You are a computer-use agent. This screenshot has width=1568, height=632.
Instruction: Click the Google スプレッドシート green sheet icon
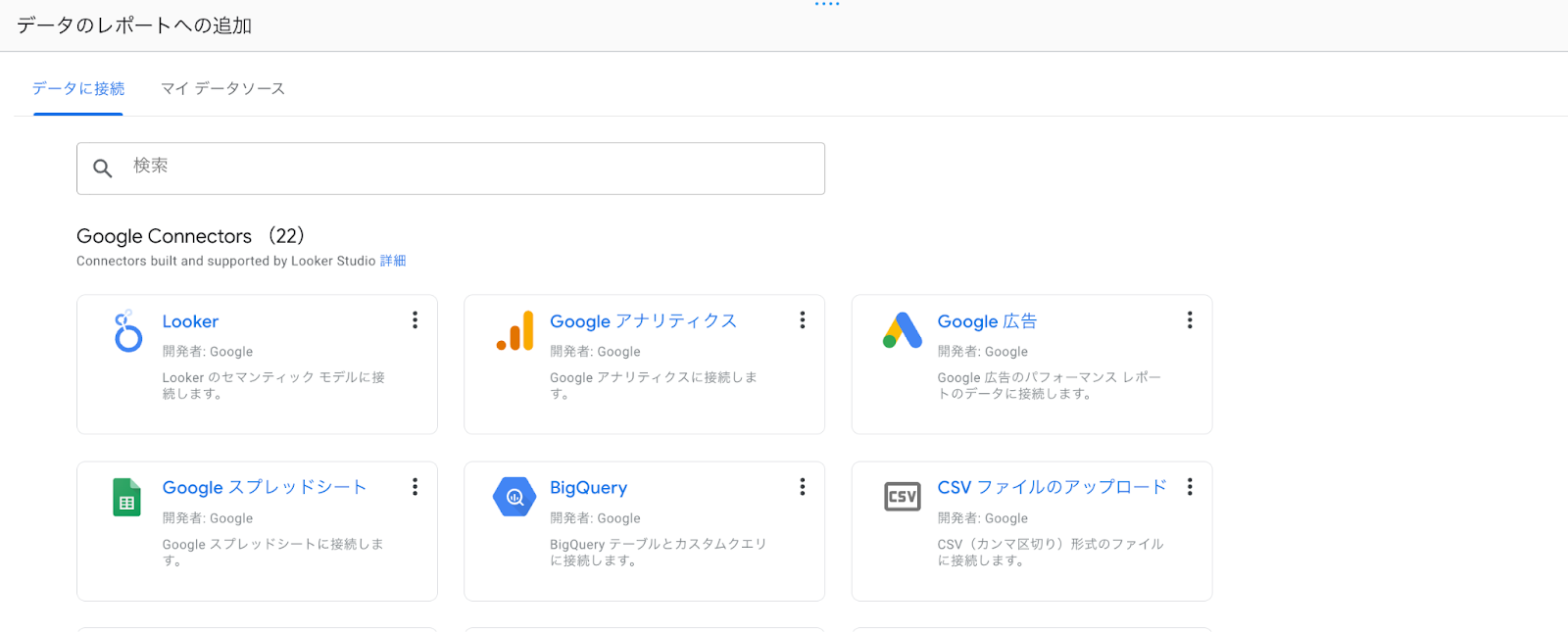(126, 498)
